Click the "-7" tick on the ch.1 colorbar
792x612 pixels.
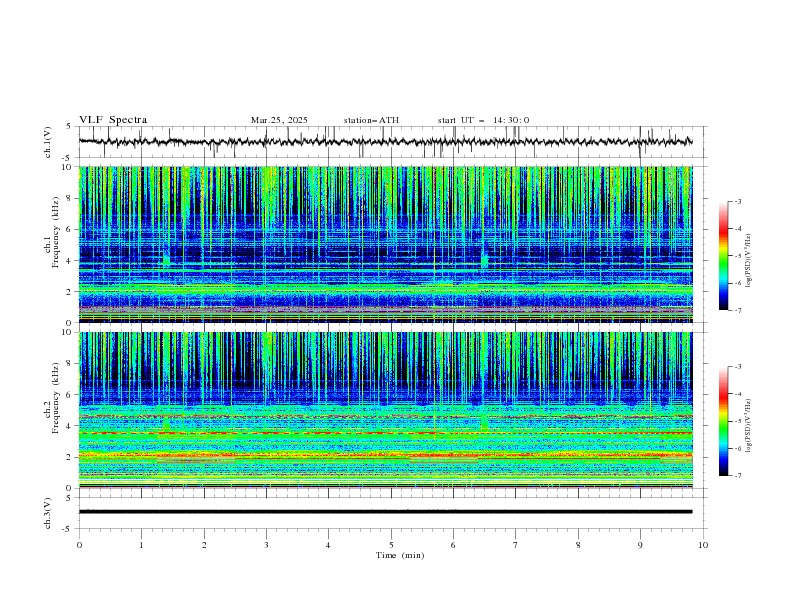coord(738,310)
